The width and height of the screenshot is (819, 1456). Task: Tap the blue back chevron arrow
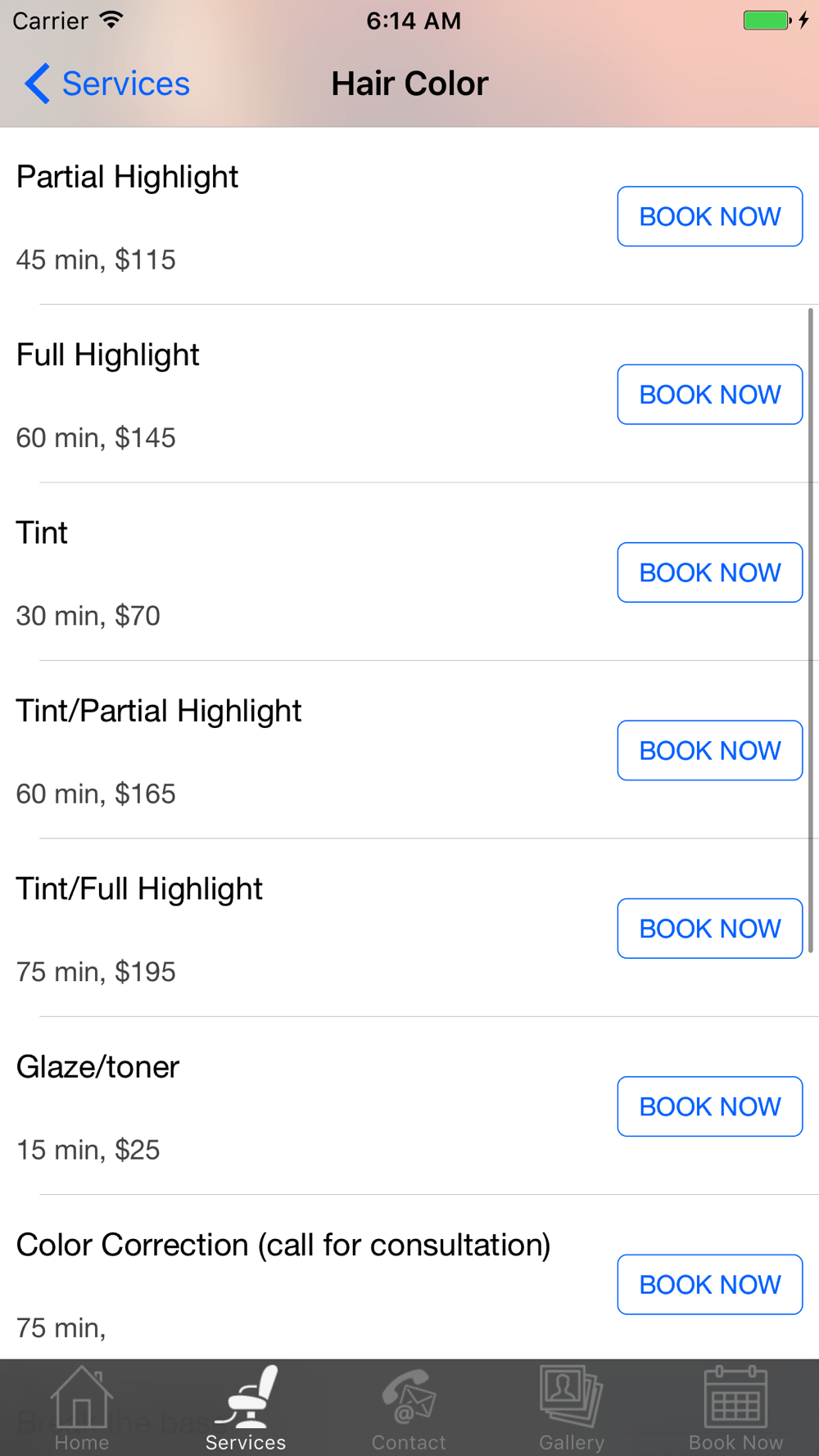(37, 84)
